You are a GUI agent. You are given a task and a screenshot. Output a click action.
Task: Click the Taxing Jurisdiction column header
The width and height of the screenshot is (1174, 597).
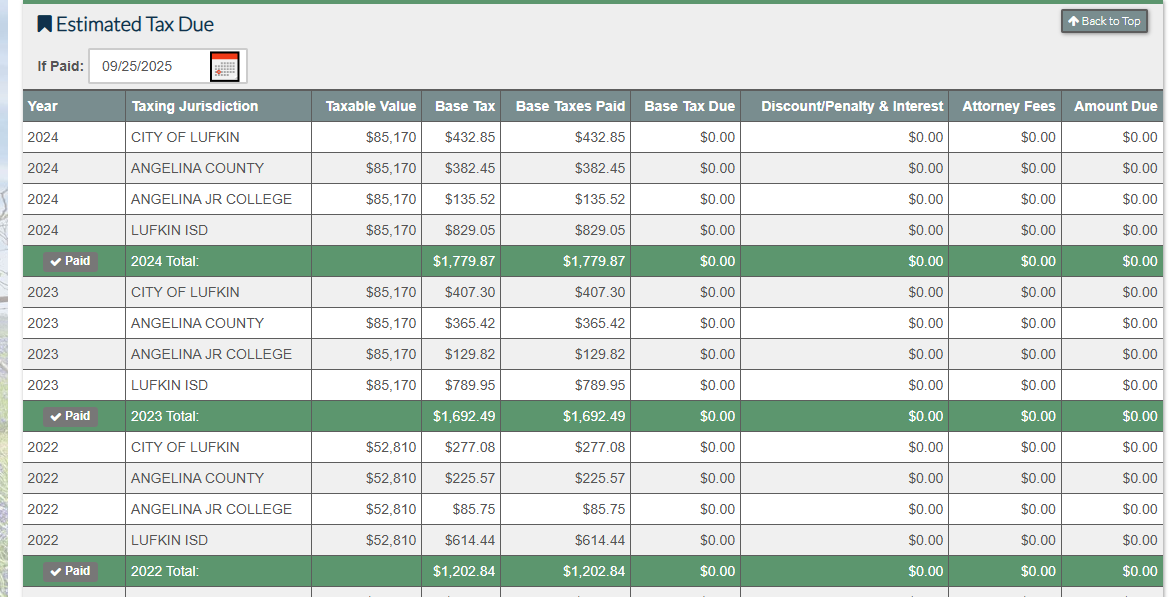tap(195, 106)
